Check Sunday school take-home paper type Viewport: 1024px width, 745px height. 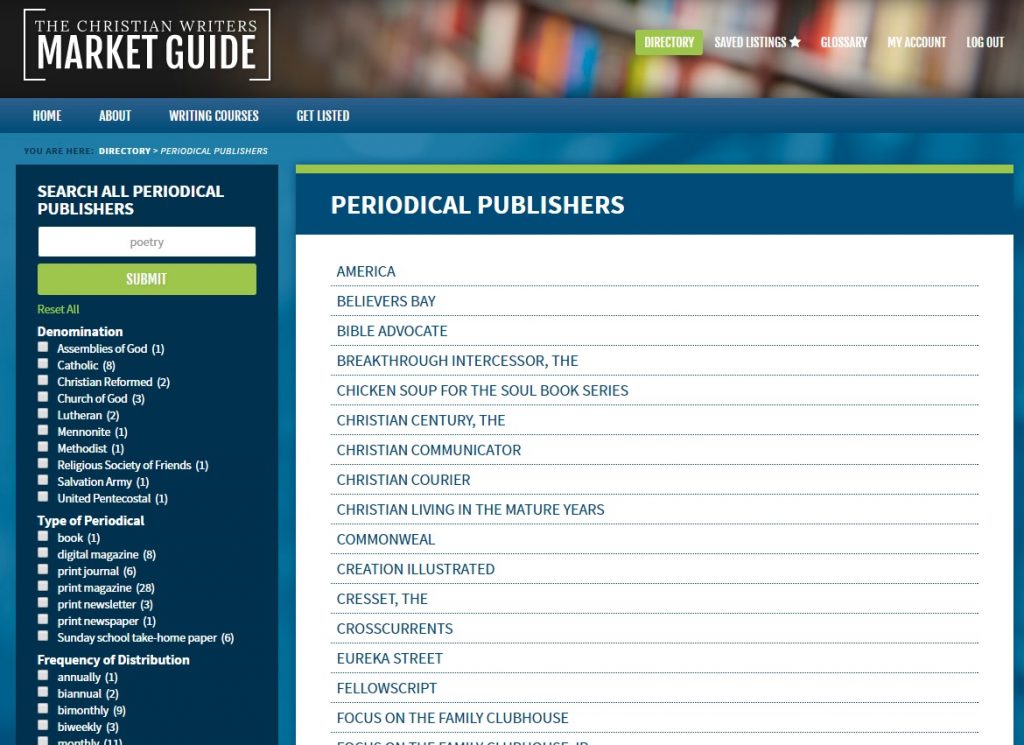(43, 636)
